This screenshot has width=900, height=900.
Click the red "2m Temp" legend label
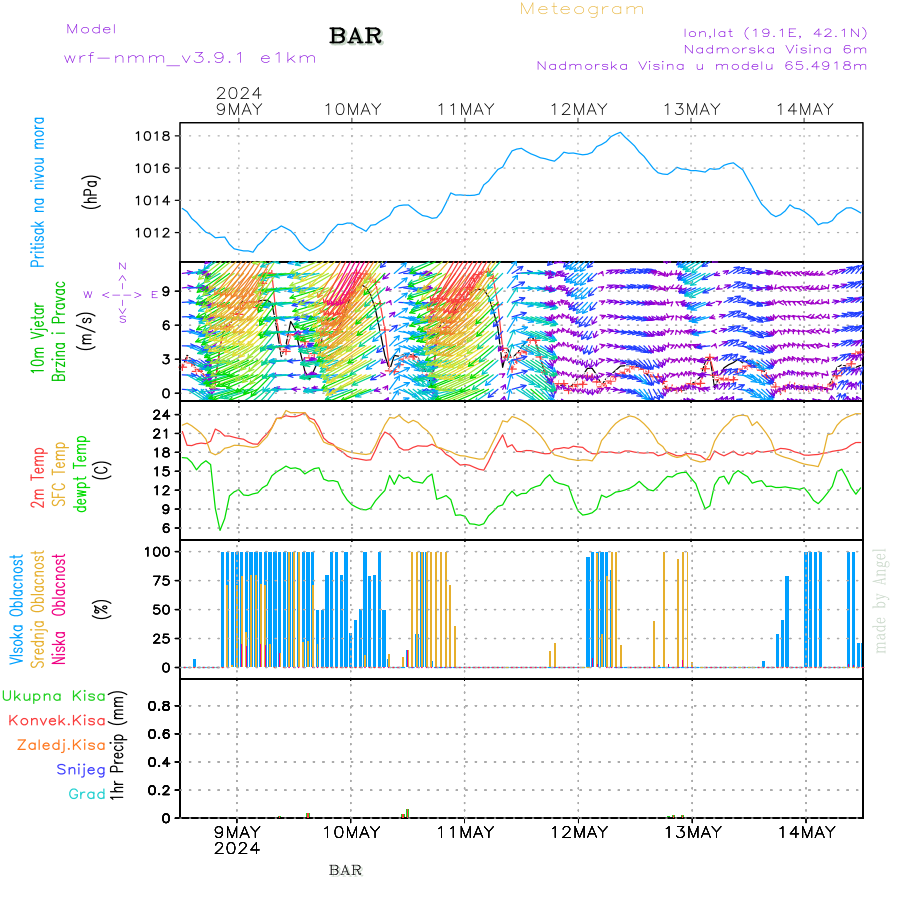point(37,478)
